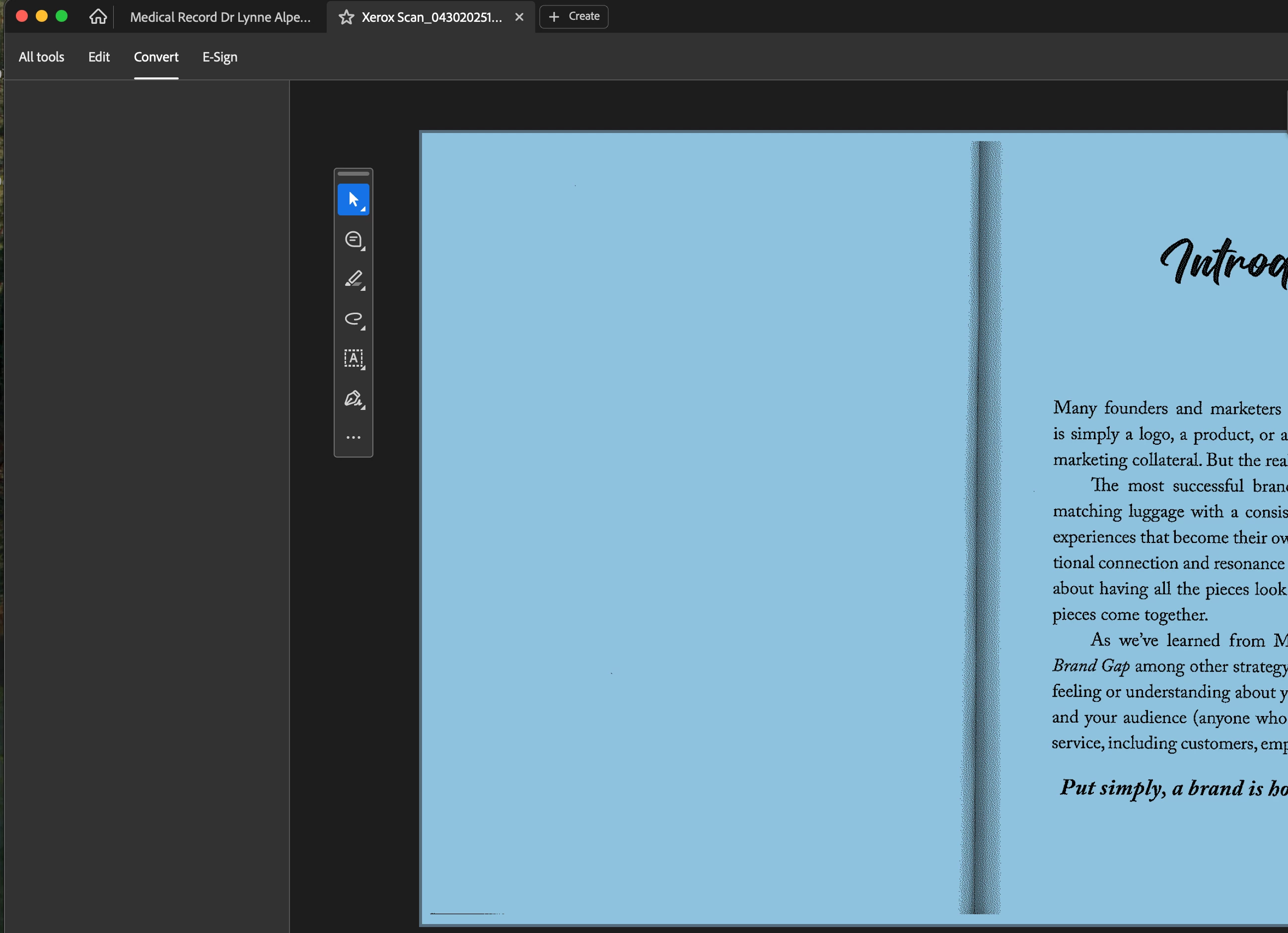Image resolution: width=1288 pixels, height=933 pixels.
Task: Star the Xerox Scan document tab
Action: pos(346,17)
